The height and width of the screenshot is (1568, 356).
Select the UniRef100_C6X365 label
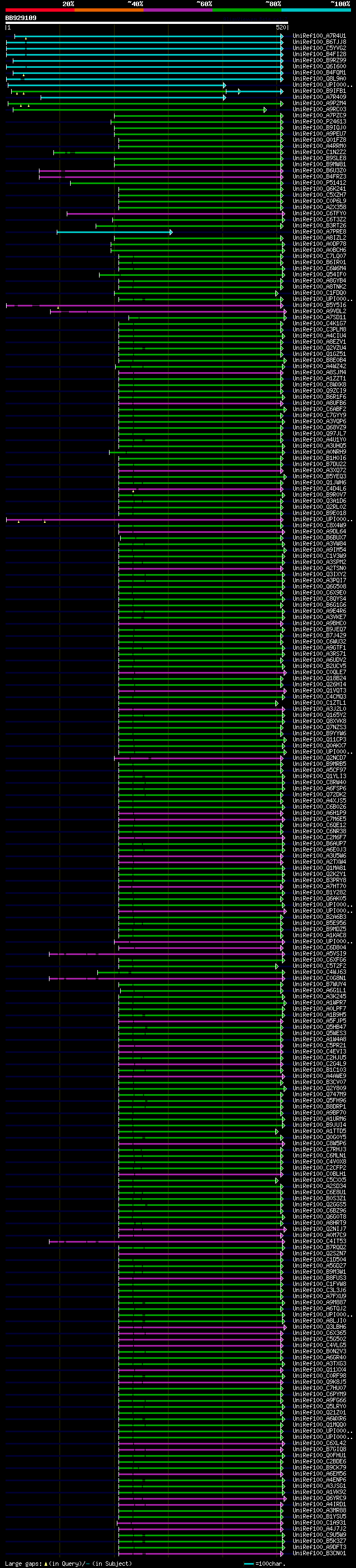coord(319,1333)
